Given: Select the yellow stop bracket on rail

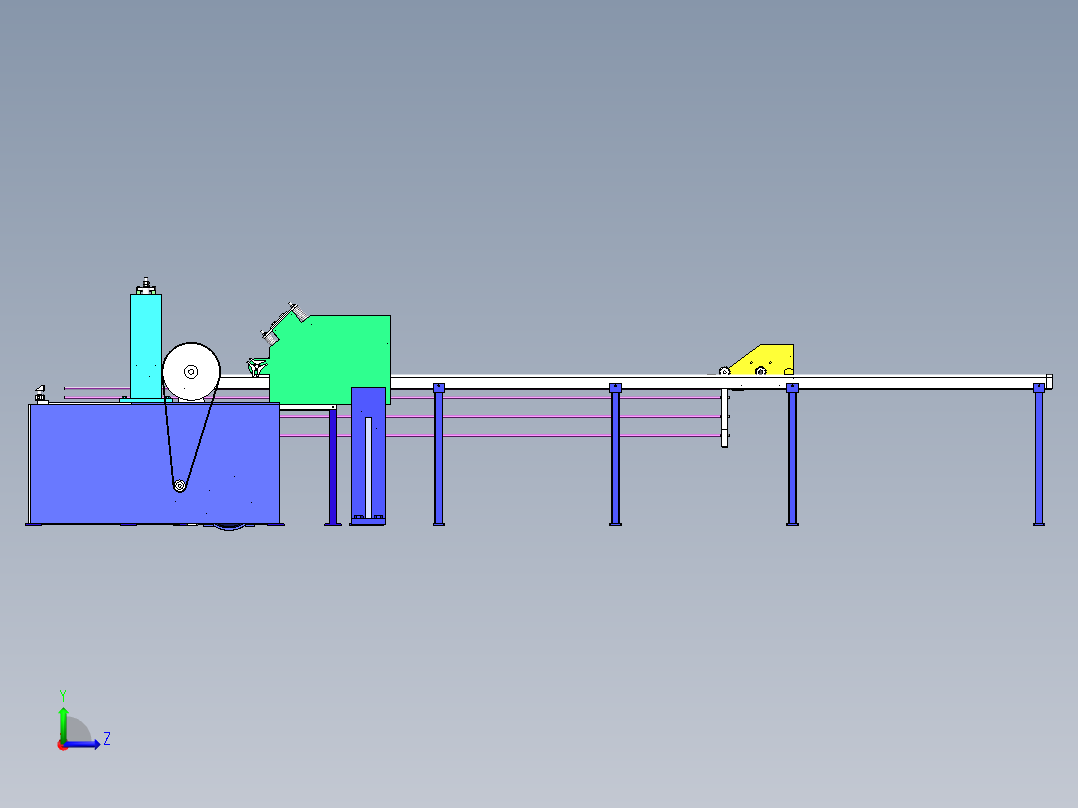Looking at the screenshot, I should (x=762, y=360).
